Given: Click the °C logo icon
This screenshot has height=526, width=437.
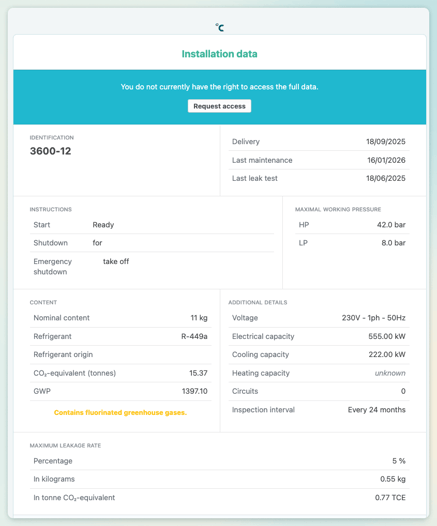Looking at the screenshot, I should pyautogui.click(x=220, y=28).
